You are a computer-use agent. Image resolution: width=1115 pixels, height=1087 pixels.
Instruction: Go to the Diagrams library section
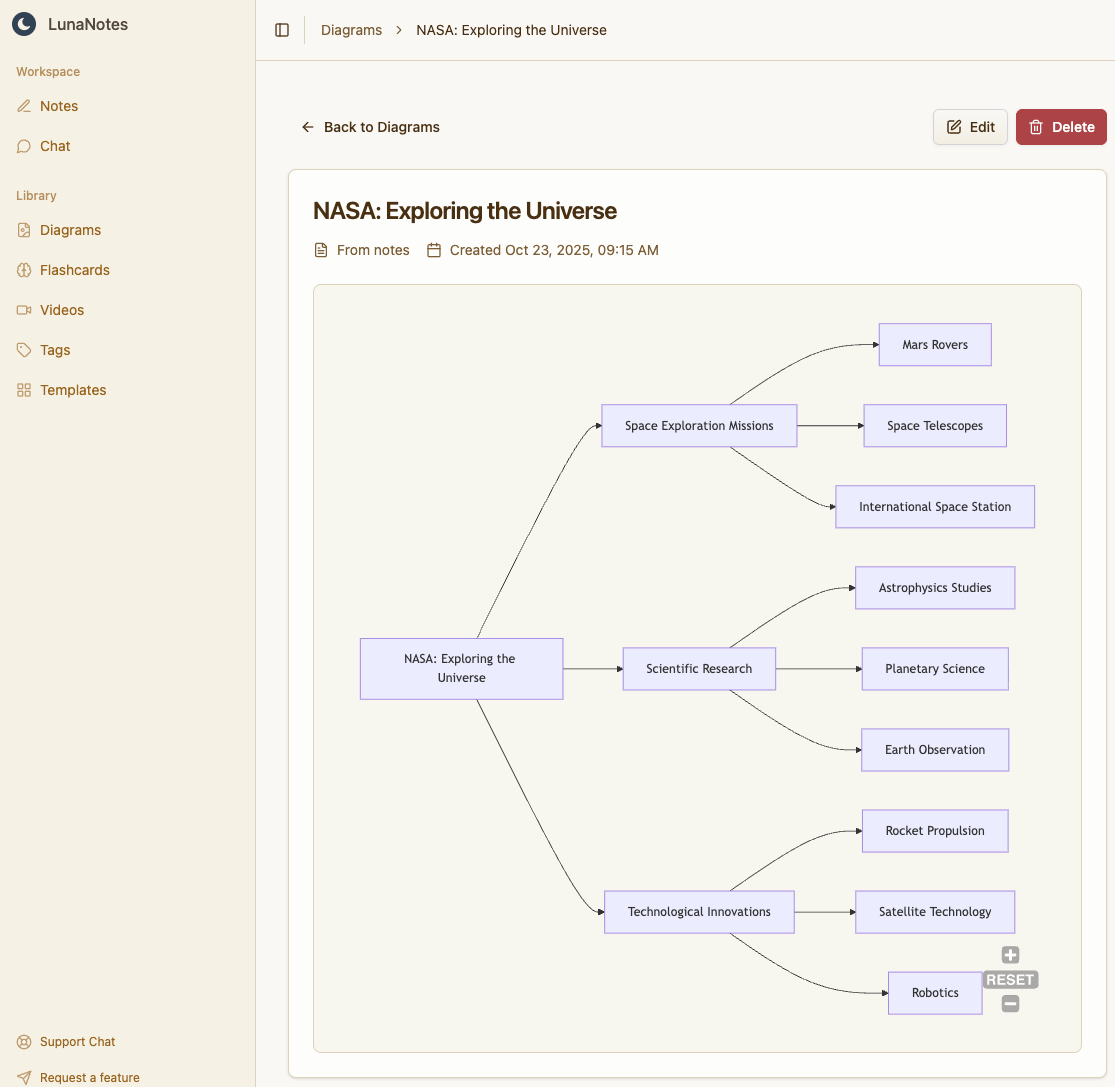coord(70,230)
